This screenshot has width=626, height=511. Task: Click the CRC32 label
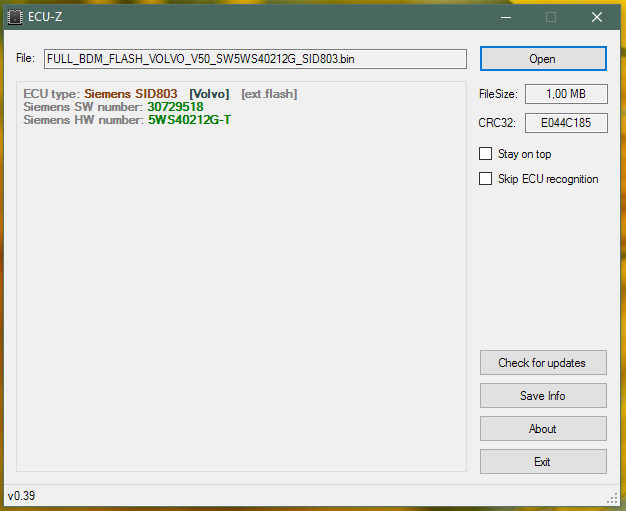[x=497, y=123]
